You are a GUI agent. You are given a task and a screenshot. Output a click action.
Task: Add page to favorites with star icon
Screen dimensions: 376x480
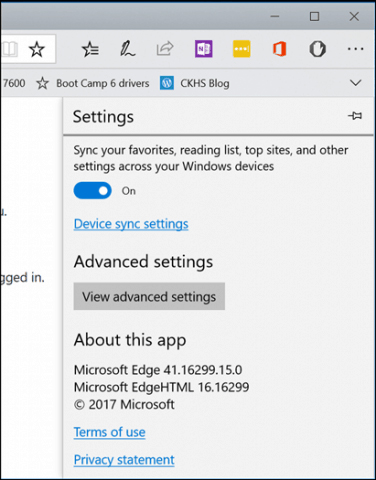(x=36, y=49)
